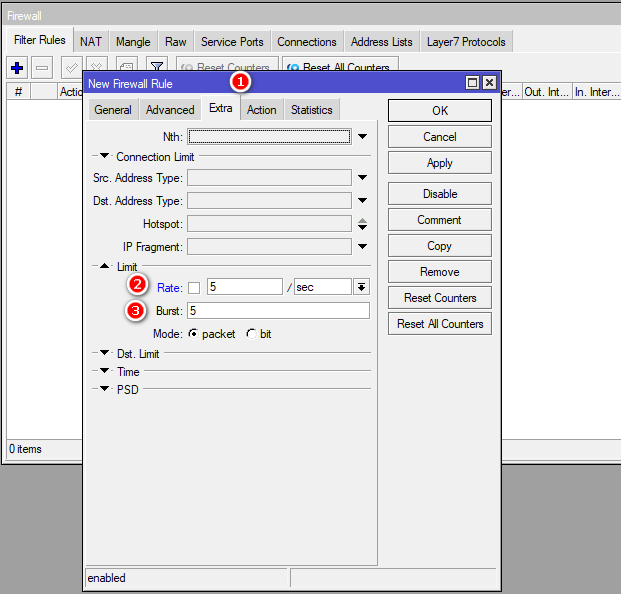Viewport: 621px width, 594px height.
Task: Click the minus remove-rule icon
Action: [42, 68]
